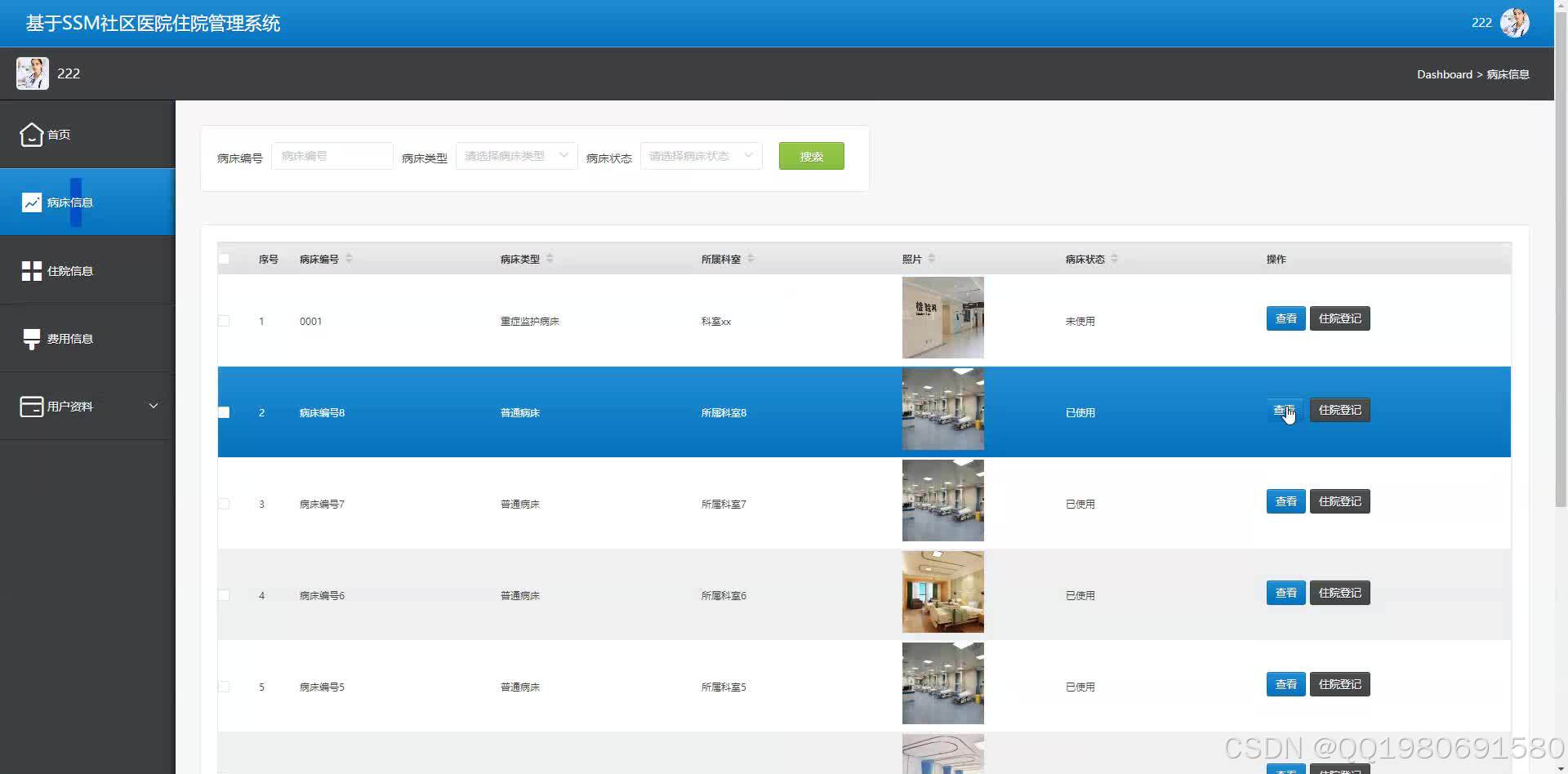Click the grid icon next to 住院信息
Viewport: 1568px width, 774px height.
[31, 271]
